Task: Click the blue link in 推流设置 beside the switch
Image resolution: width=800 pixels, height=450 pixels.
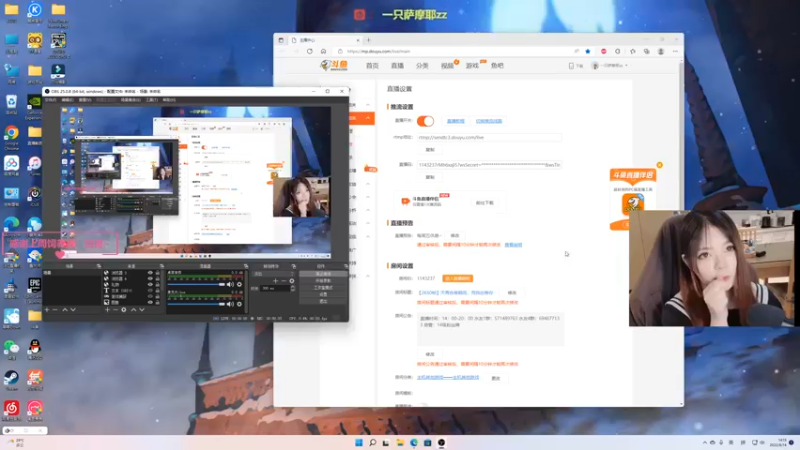Action: click(x=456, y=121)
